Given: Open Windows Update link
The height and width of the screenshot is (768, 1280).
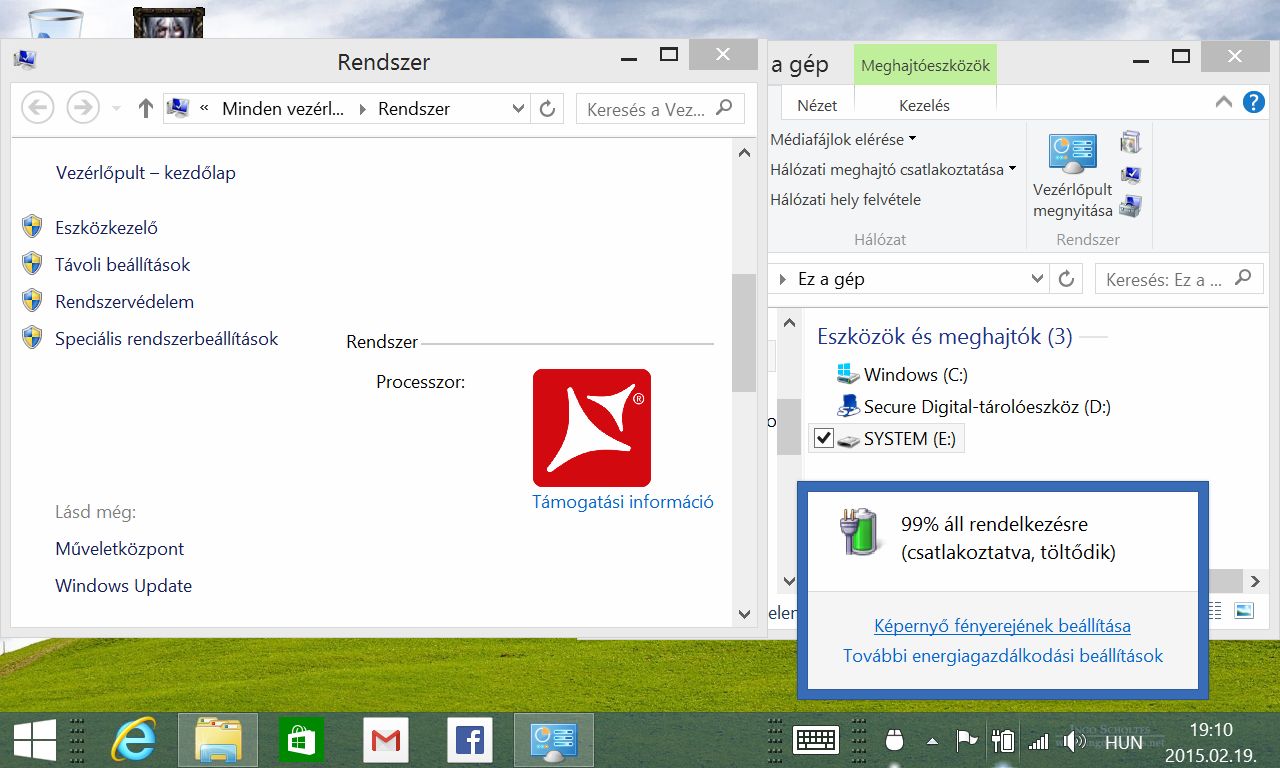Looking at the screenshot, I should 124,586.
